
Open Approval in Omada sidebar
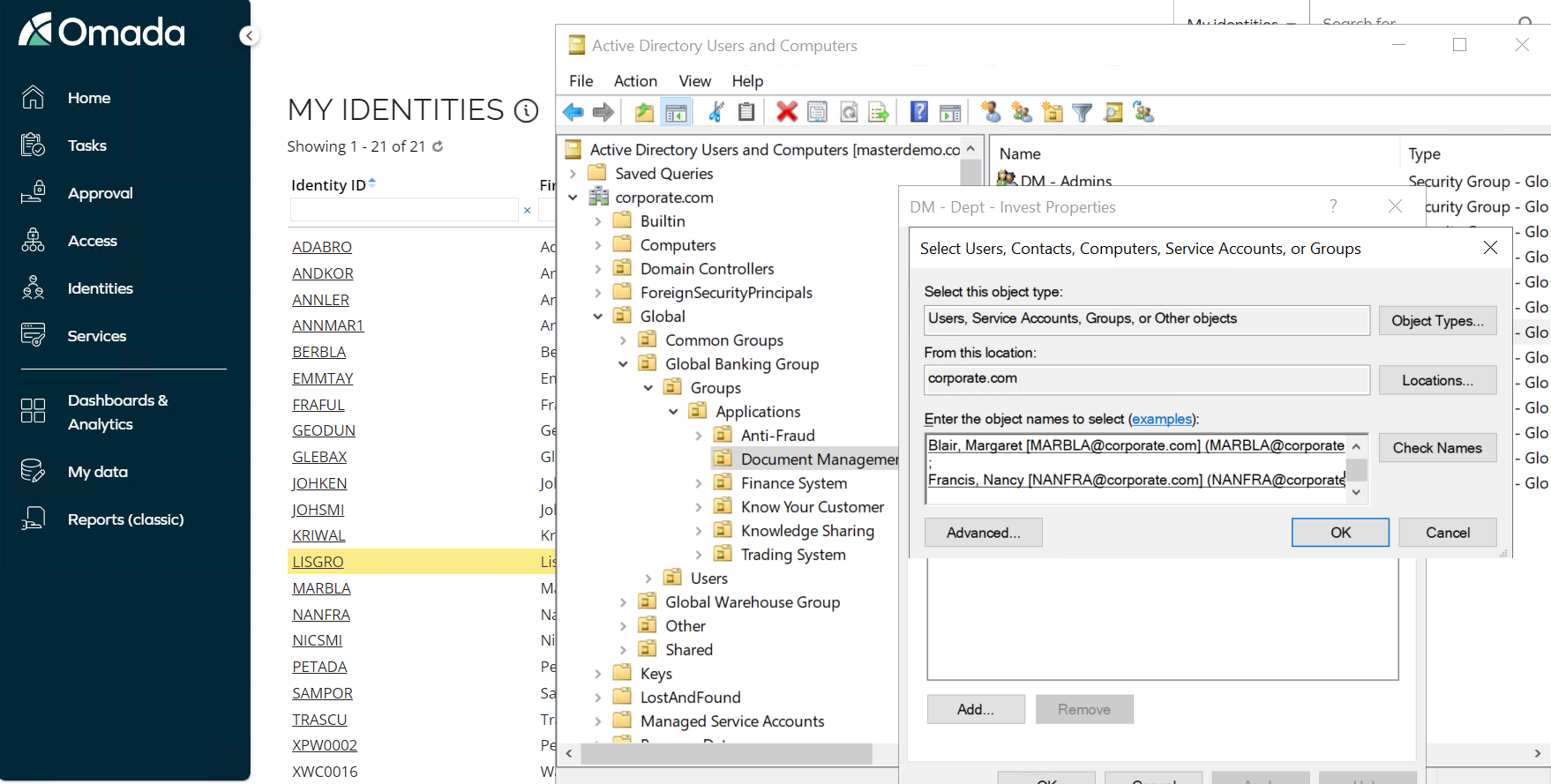(x=100, y=193)
